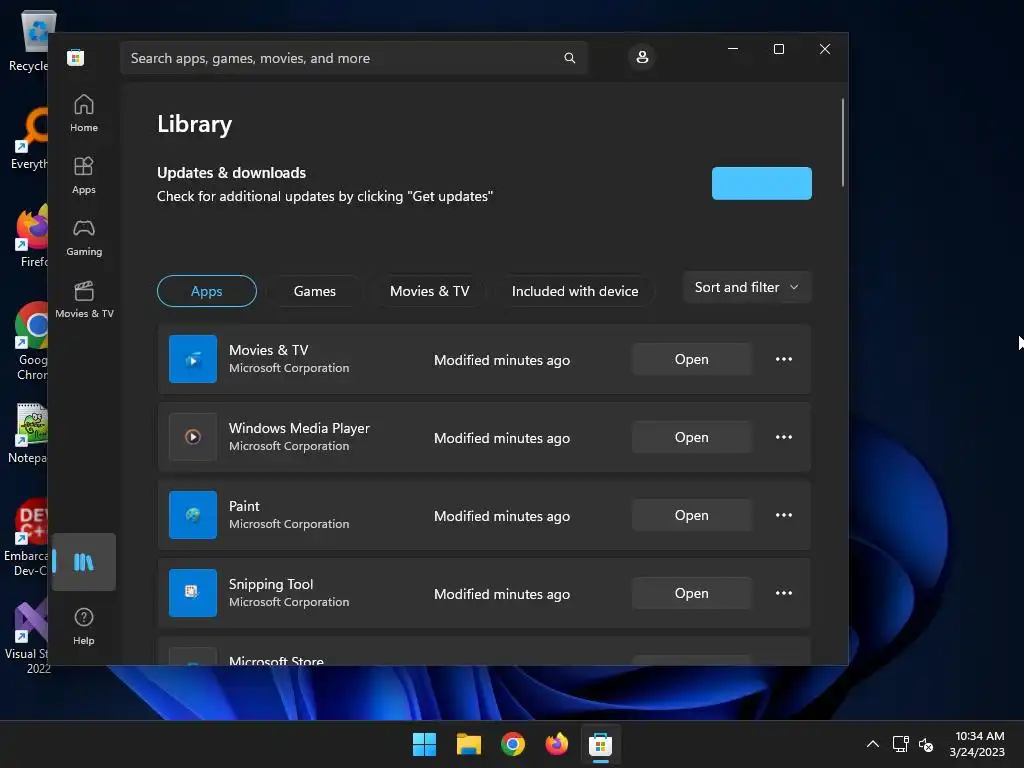Click the 'Updates & downloads' heading
This screenshot has width=1024, height=768.
231,172
